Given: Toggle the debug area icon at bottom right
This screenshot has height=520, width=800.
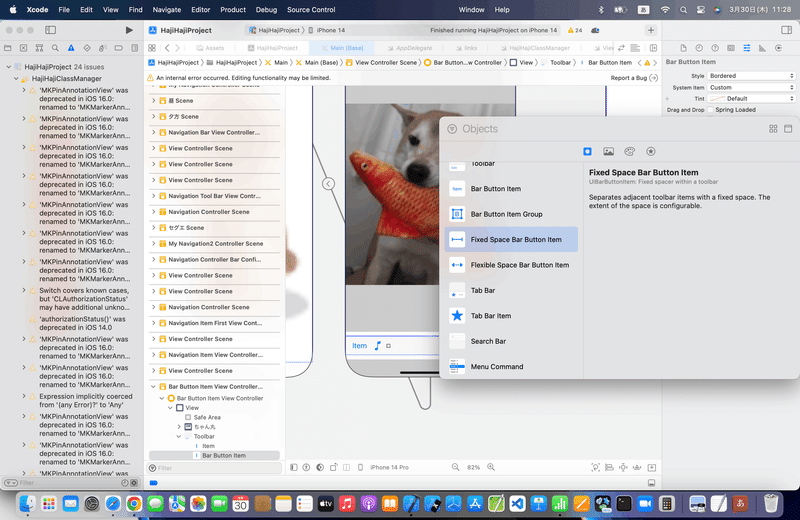Looking at the screenshot, I should click(652, 483).
